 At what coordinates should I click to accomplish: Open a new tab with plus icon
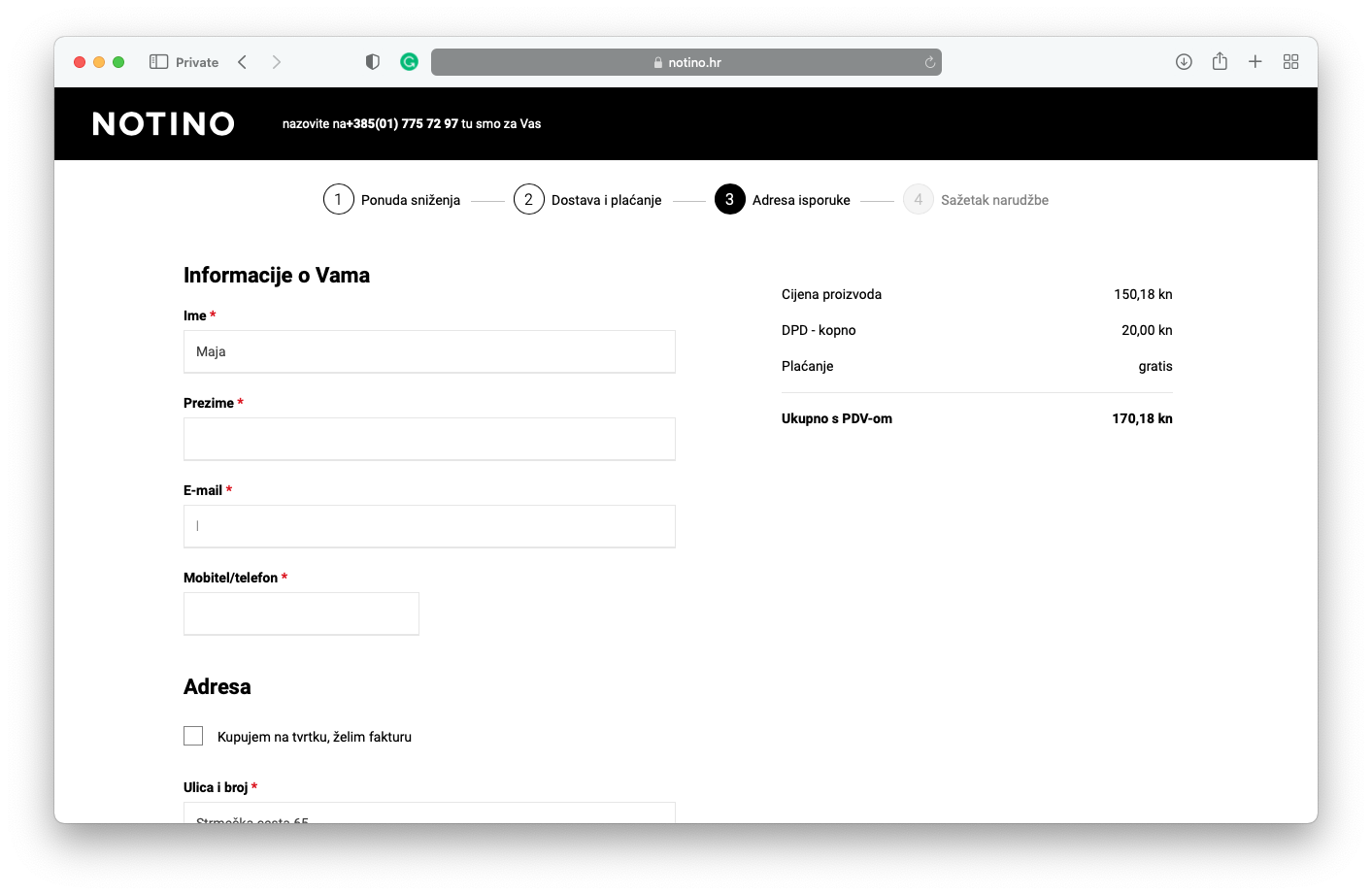[1255, 62]
